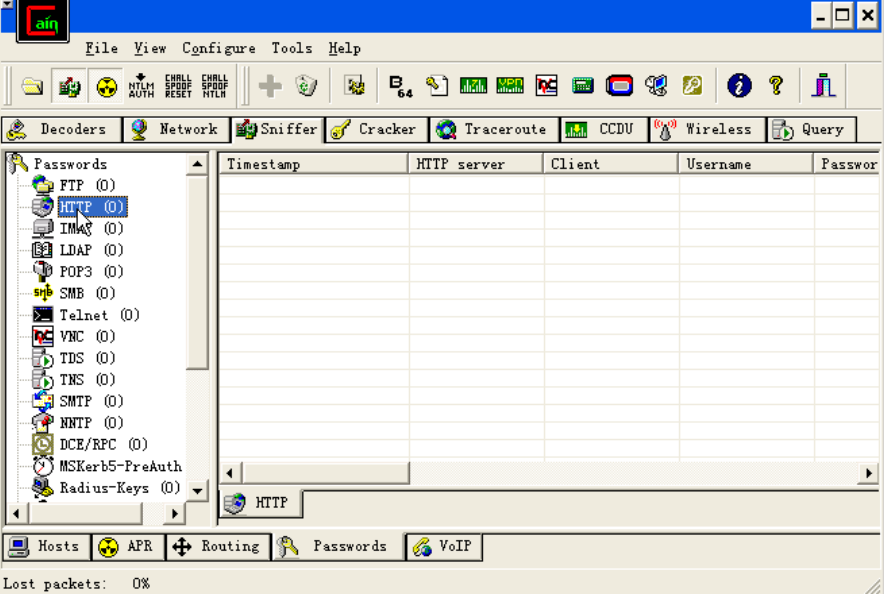Image resolution: width=884 pixels, height=594 pixels.
Task: Open the RSA SecurID token calculator icon
Action: [x=619, y=86]
